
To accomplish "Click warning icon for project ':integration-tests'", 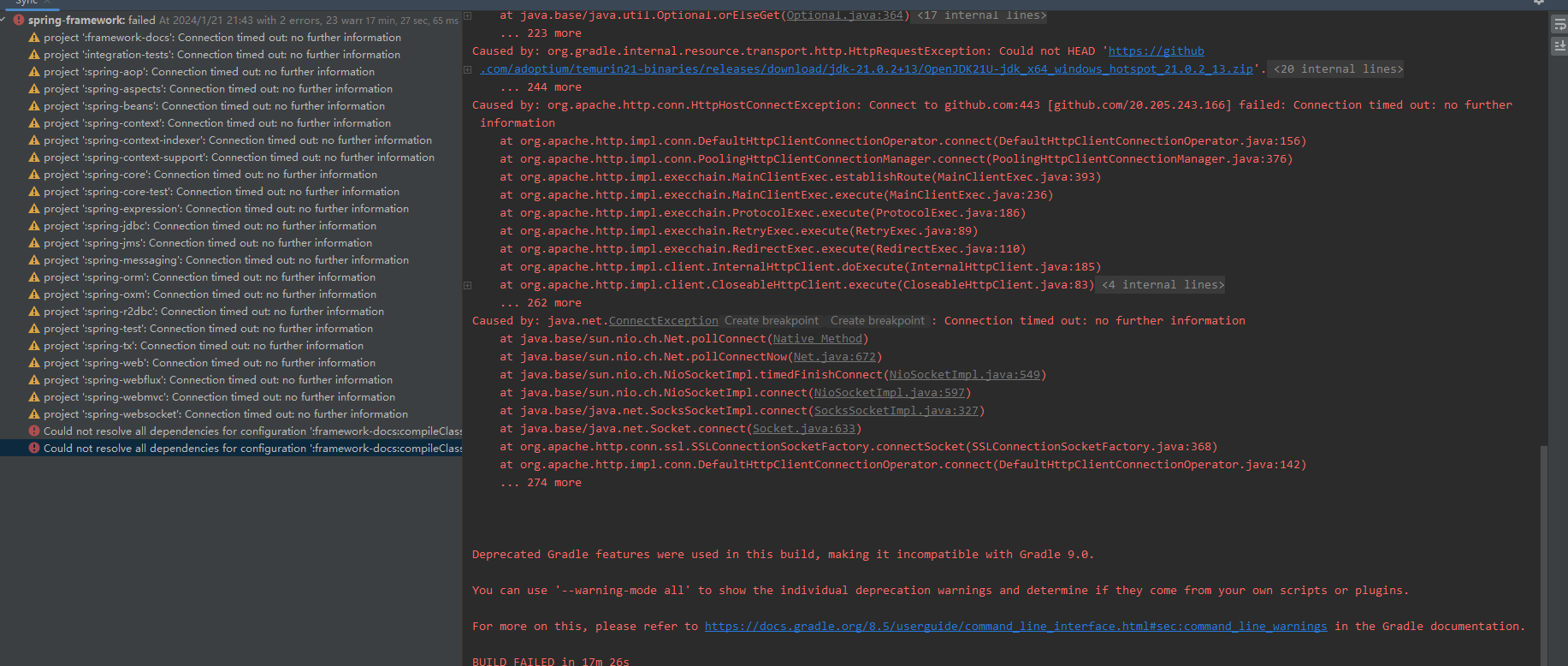I will [x=34, y=54].
